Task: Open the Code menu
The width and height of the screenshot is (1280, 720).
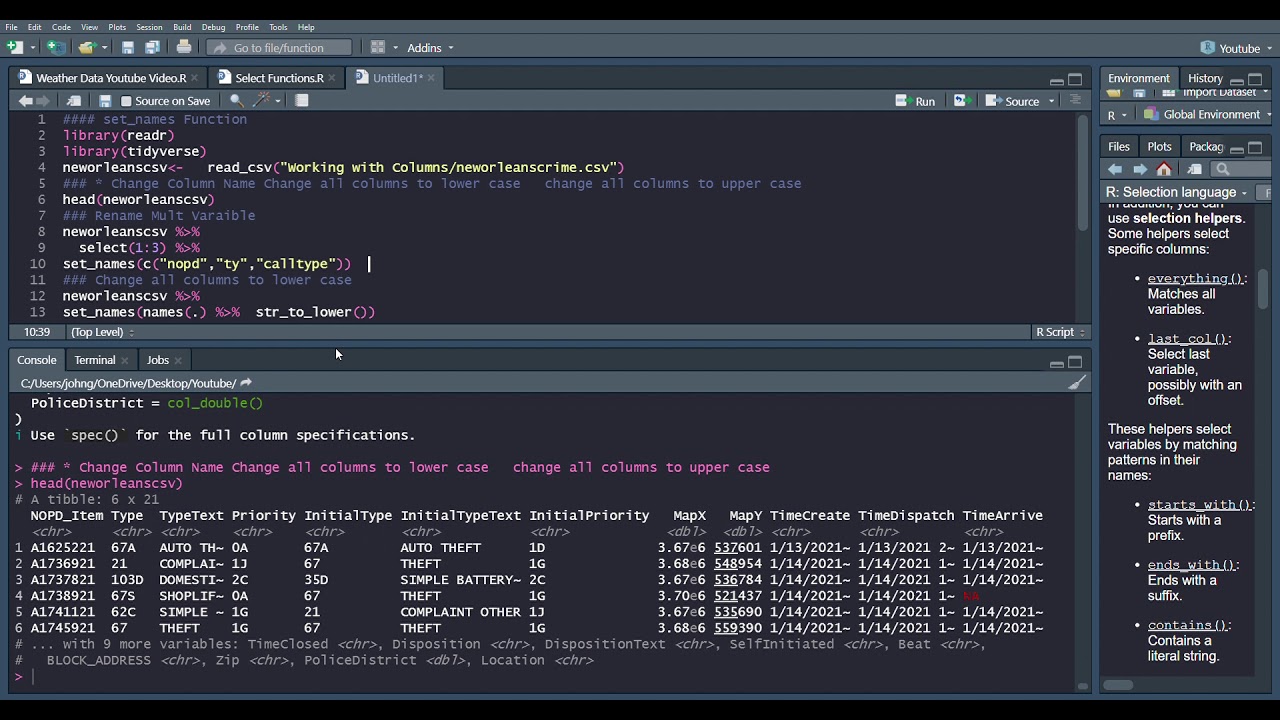Action: [61, 27]
